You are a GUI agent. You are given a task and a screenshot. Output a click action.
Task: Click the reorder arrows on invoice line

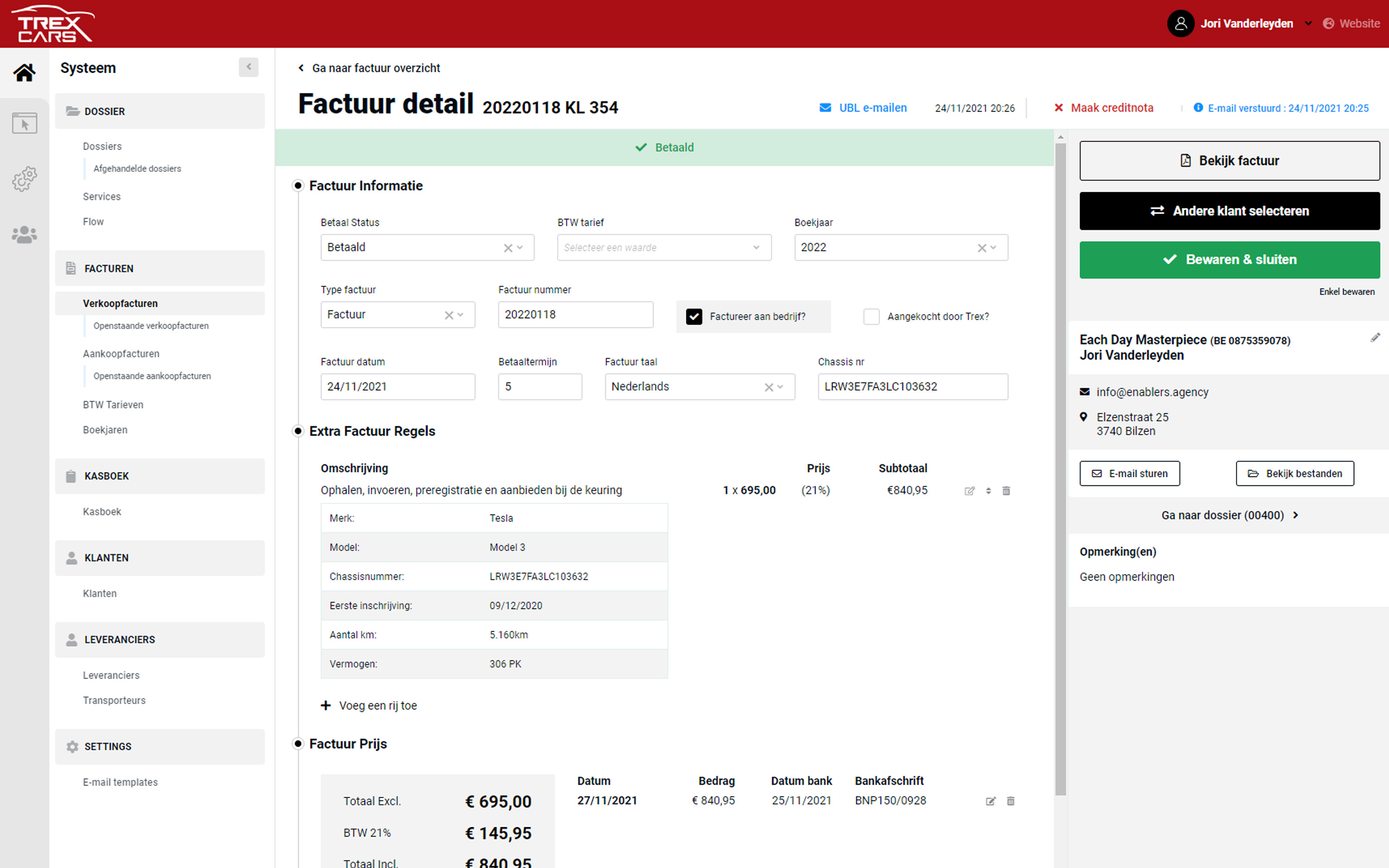pos(988,491)
